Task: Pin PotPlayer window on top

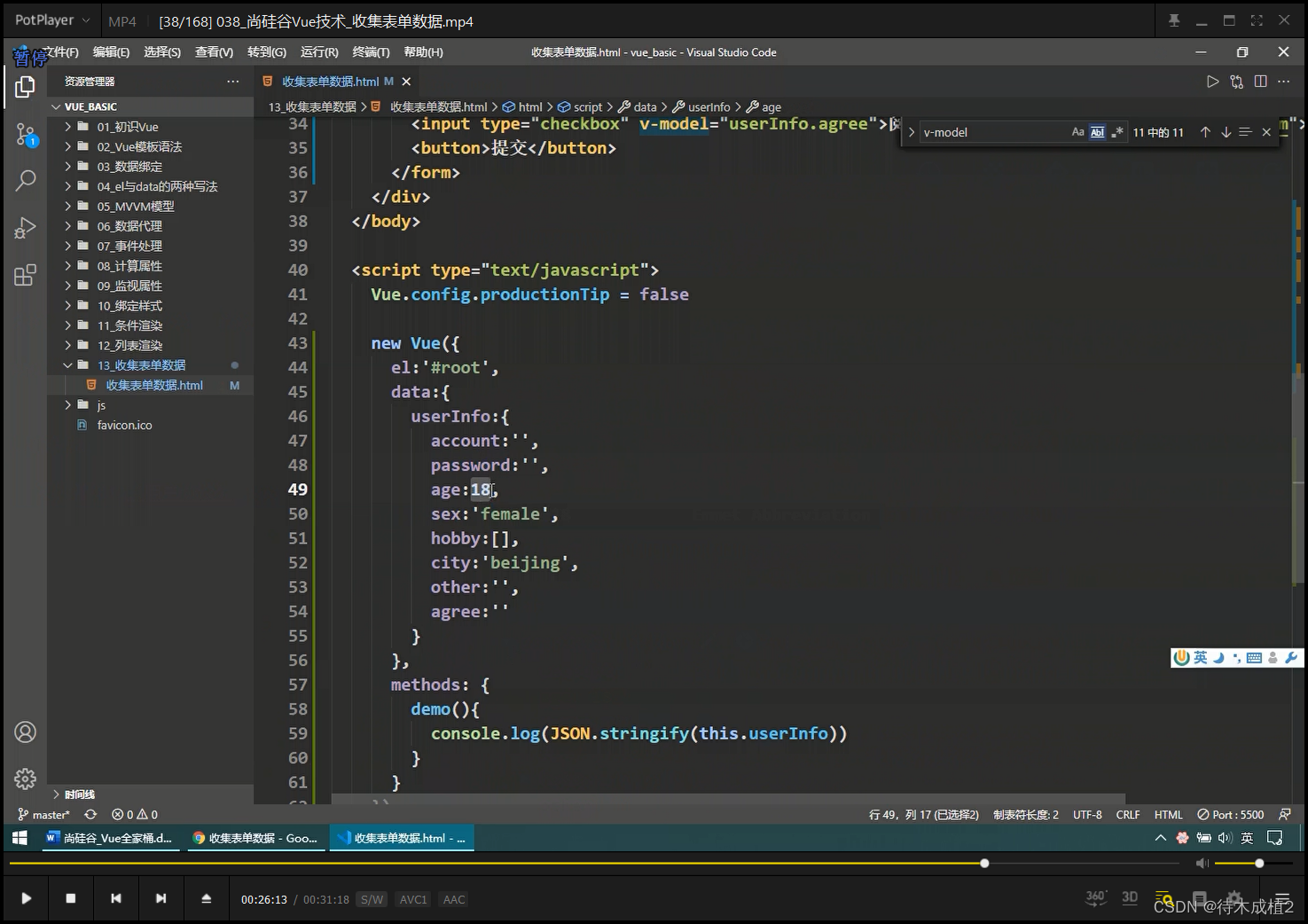Action: (x=1174, y=20)
